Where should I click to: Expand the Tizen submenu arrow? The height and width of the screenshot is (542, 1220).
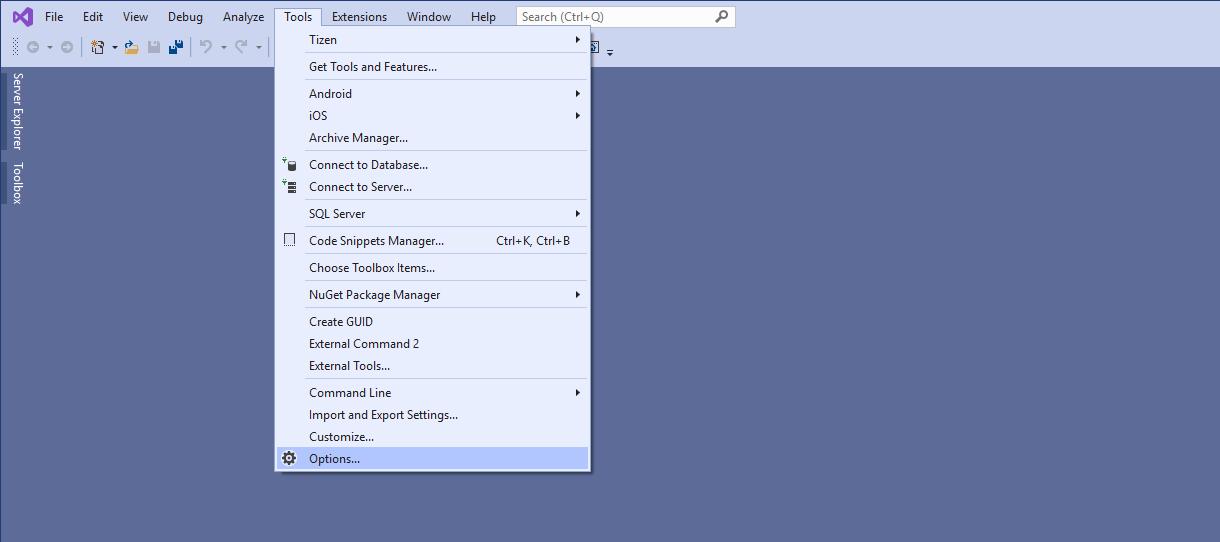(x=577, y=40)
